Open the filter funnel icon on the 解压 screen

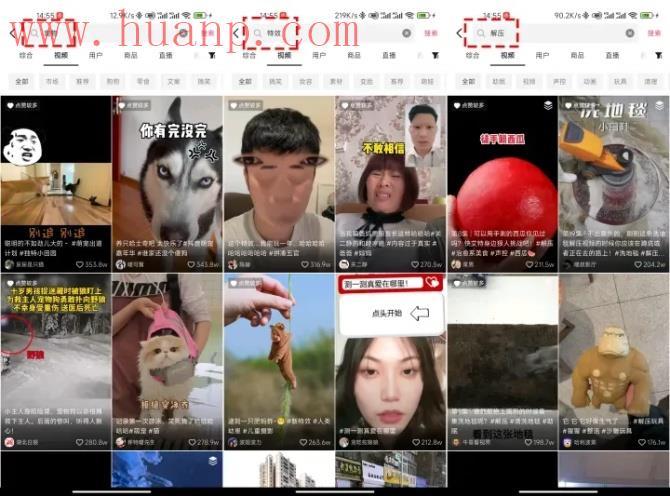point(658,55)
